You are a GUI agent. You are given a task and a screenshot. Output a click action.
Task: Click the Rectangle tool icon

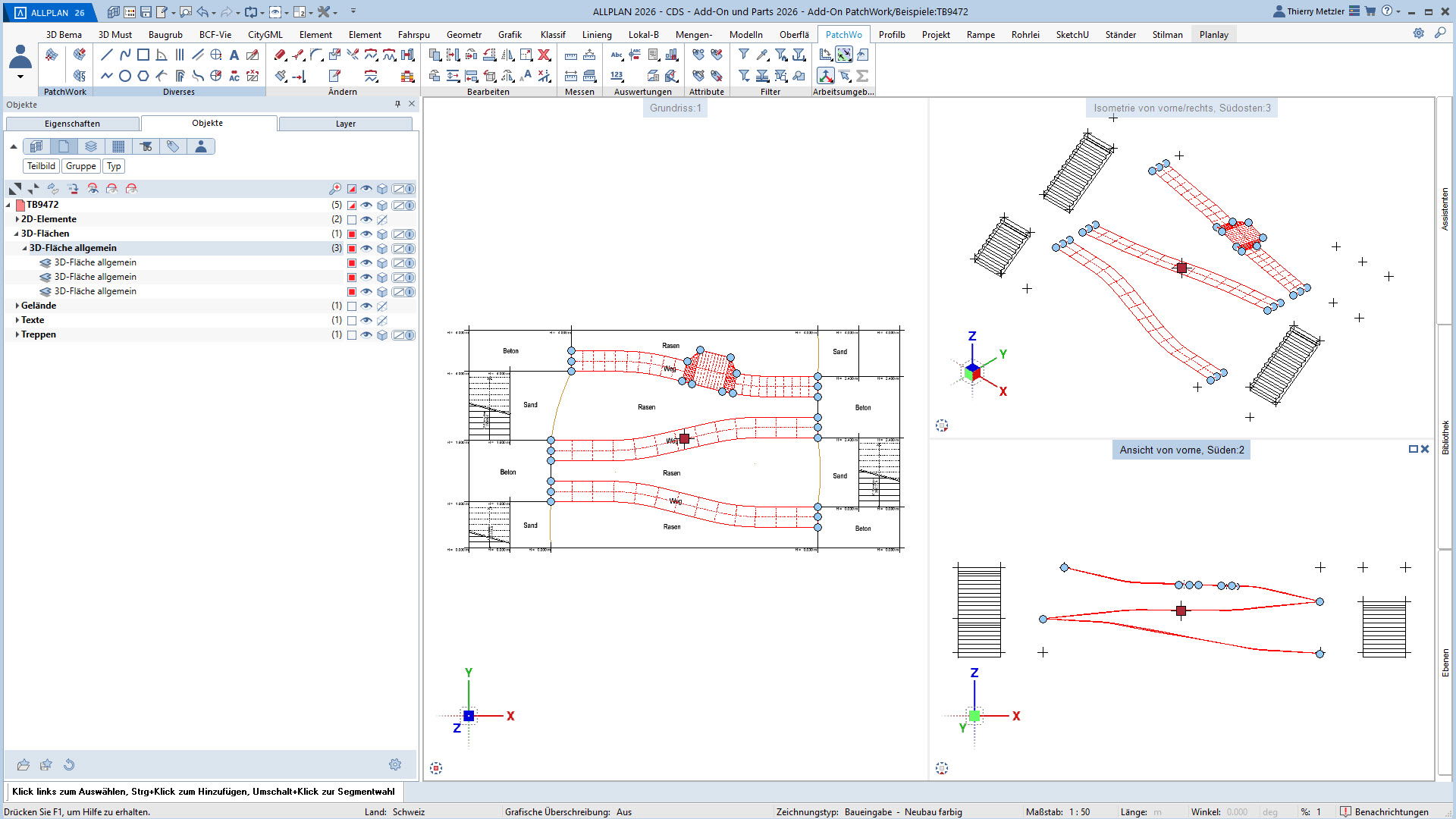click(x=143, y=55)
